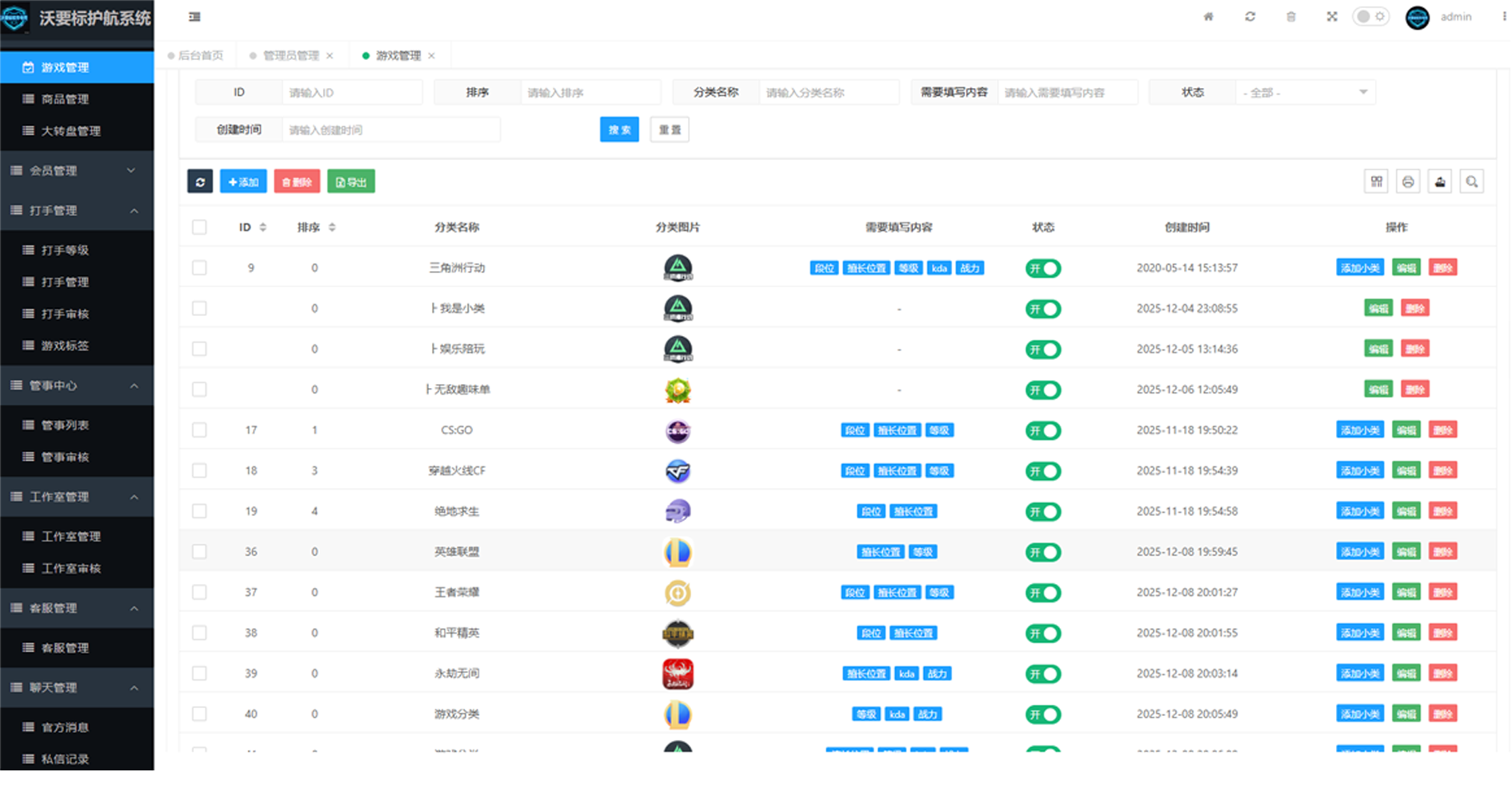Click the 英雄联盟 category image thumbnail

[678, 552]
